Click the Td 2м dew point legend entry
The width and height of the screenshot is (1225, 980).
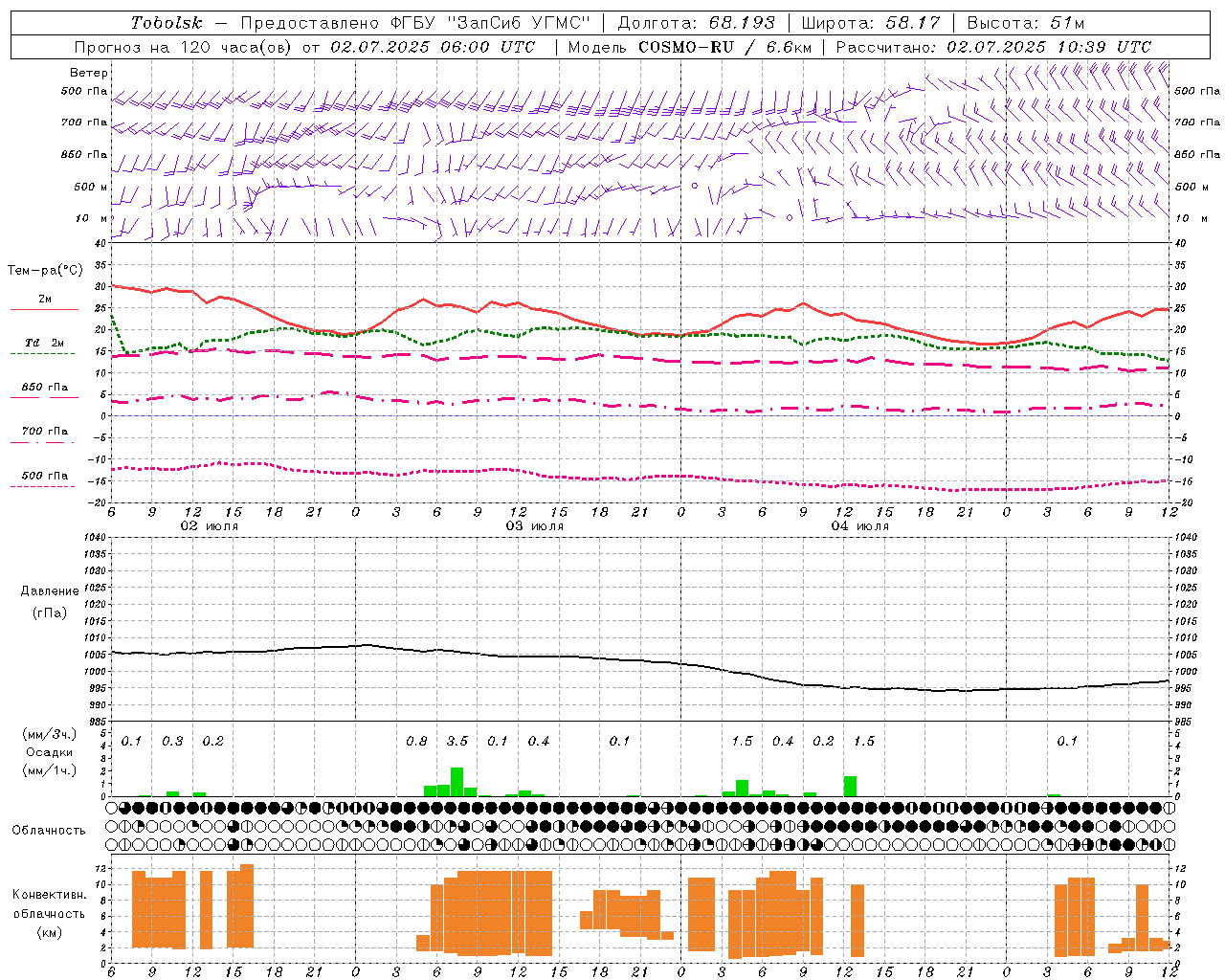pos(45,343)
